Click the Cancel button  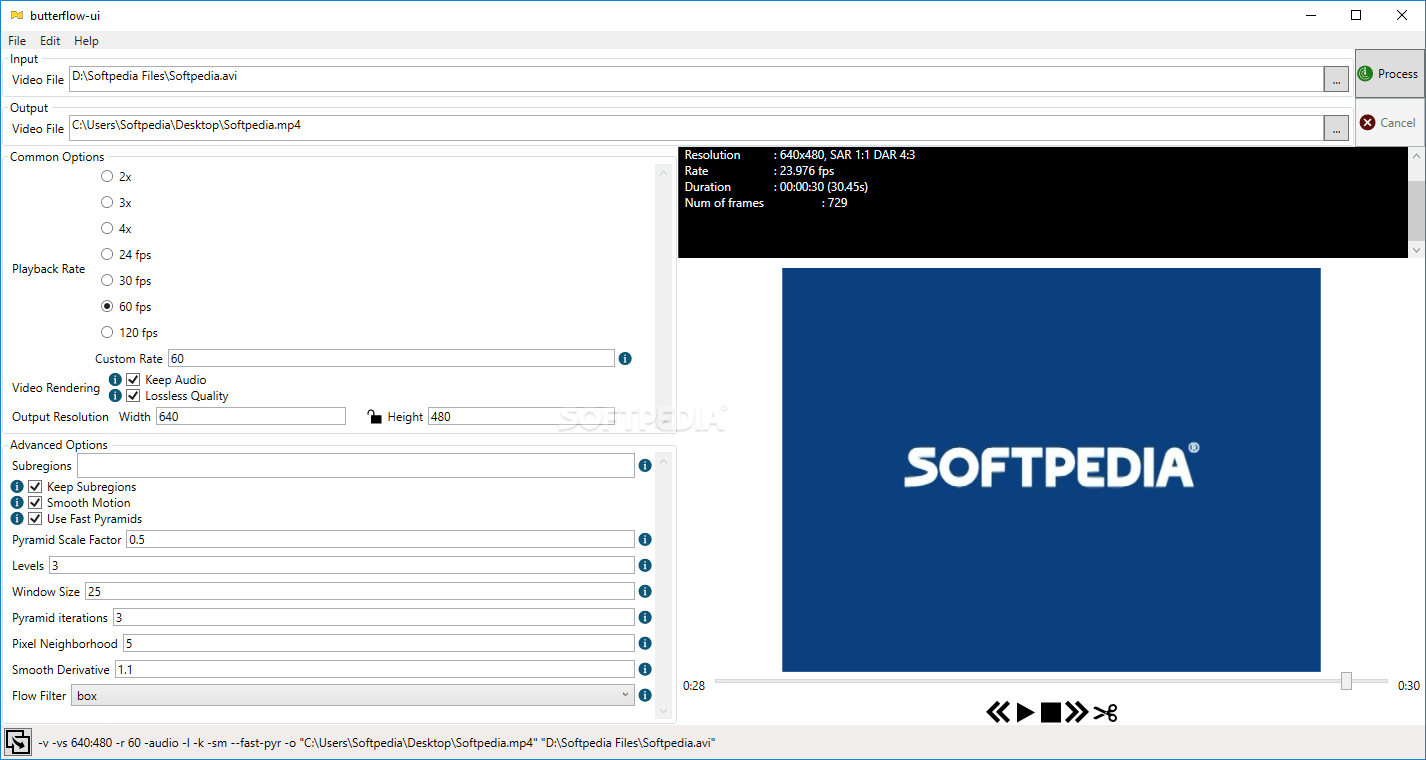click(1389, 123)
